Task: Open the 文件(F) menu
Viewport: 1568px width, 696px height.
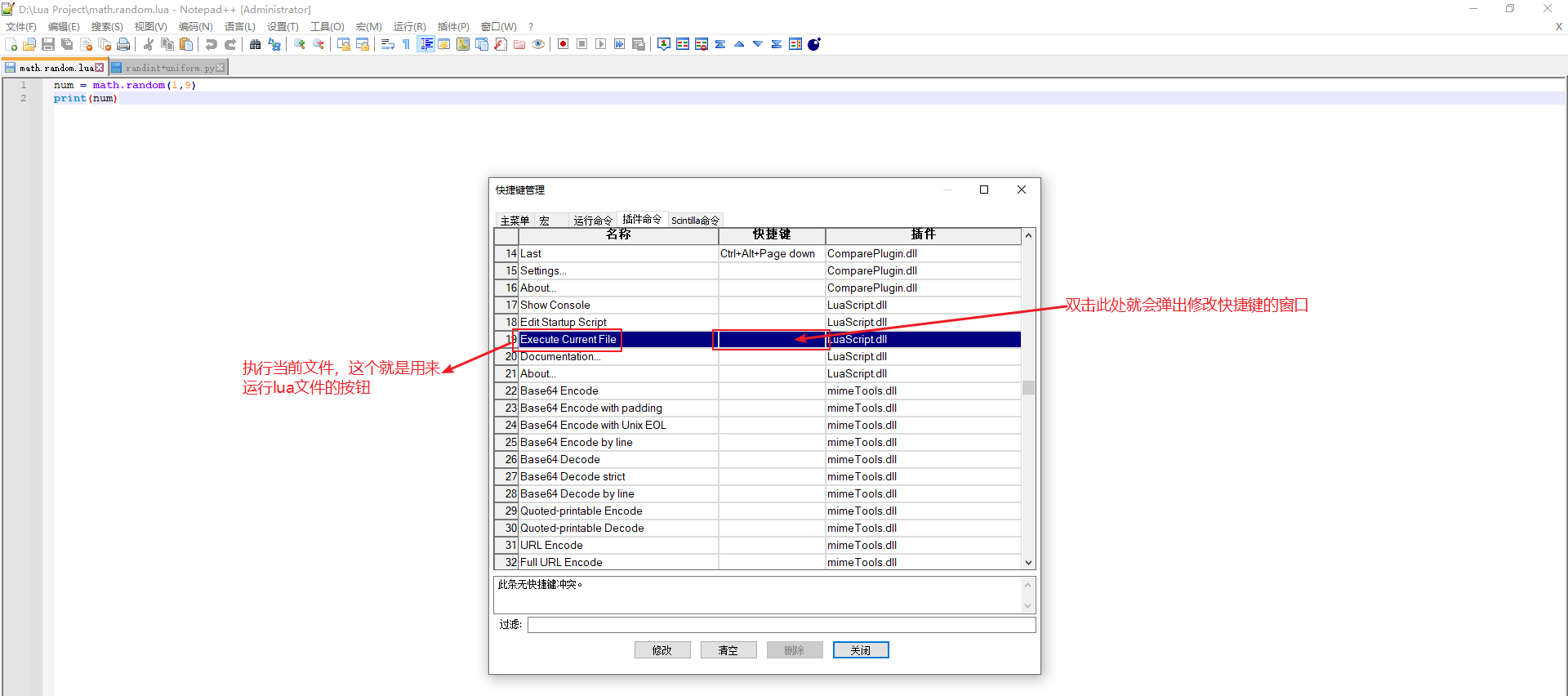Action: click(x=21, y=27)
